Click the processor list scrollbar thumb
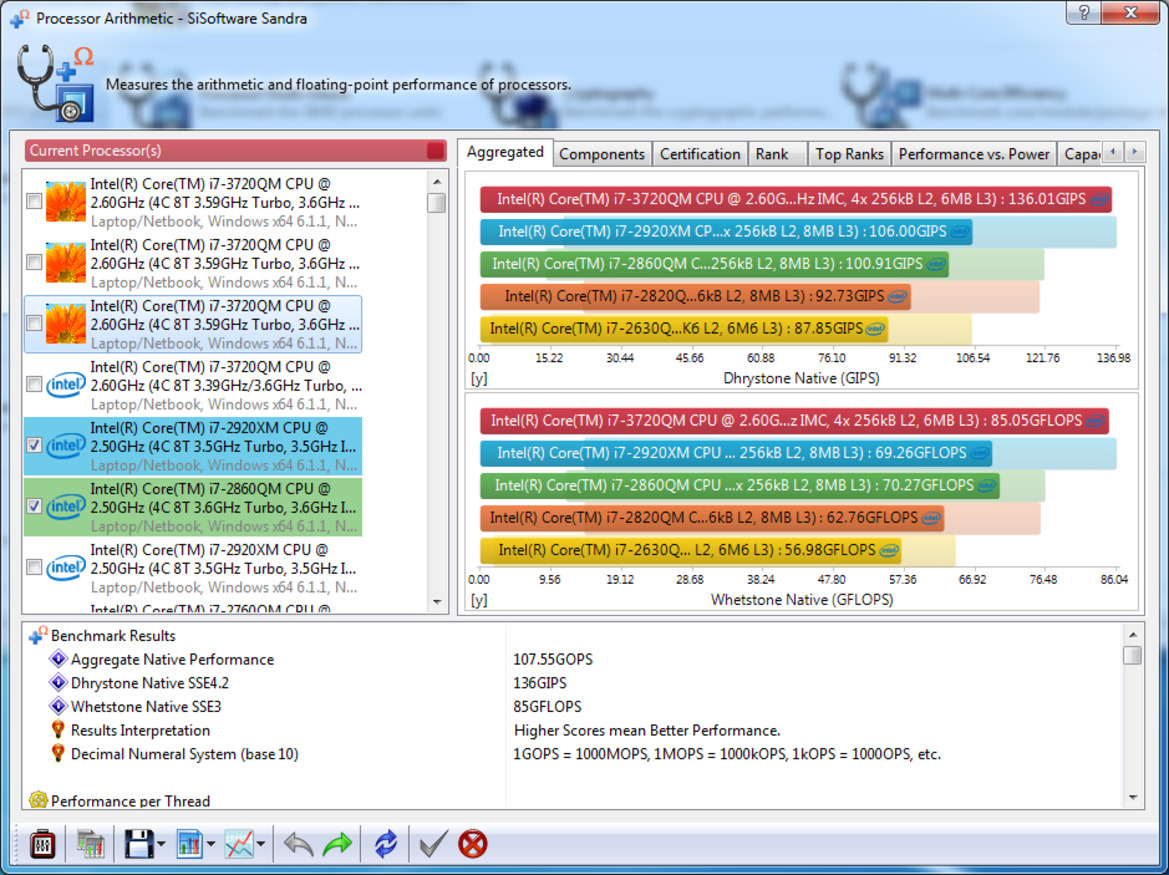 [x=437, y=203]
